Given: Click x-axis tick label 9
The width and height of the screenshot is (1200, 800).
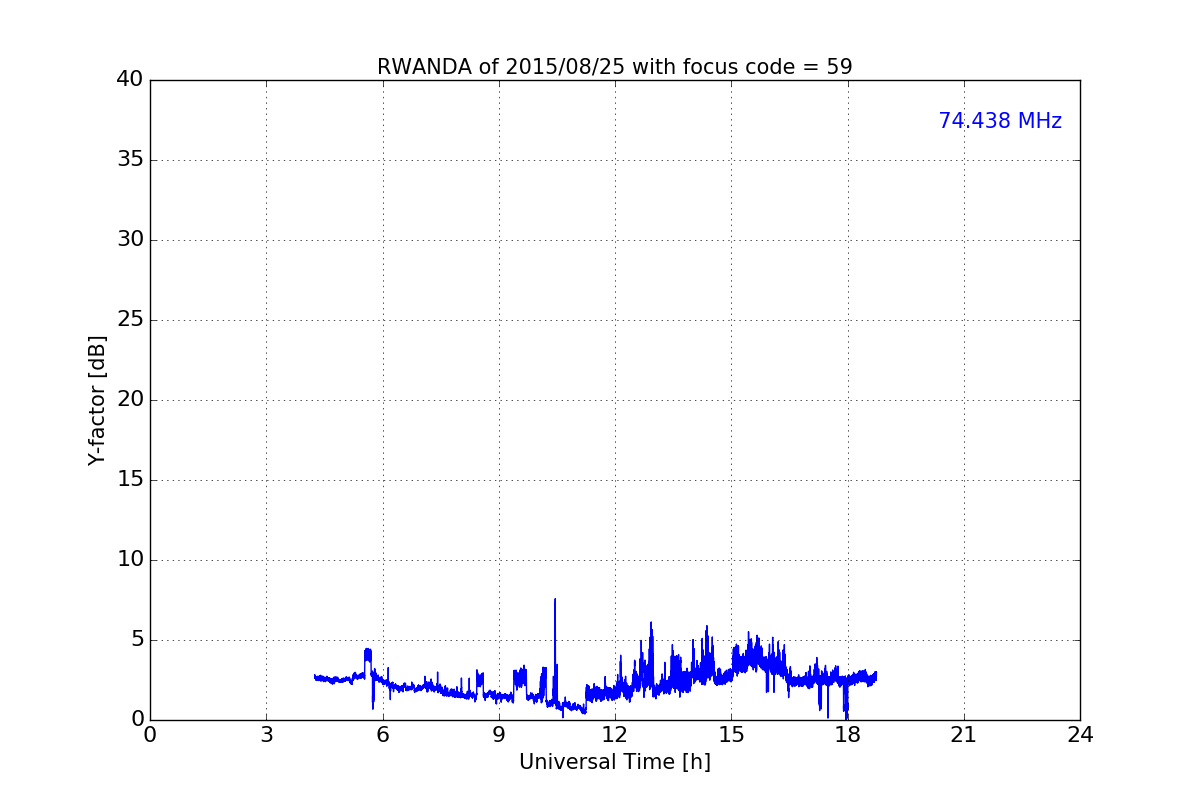Looking at the screenshot, I should point(499,735).
